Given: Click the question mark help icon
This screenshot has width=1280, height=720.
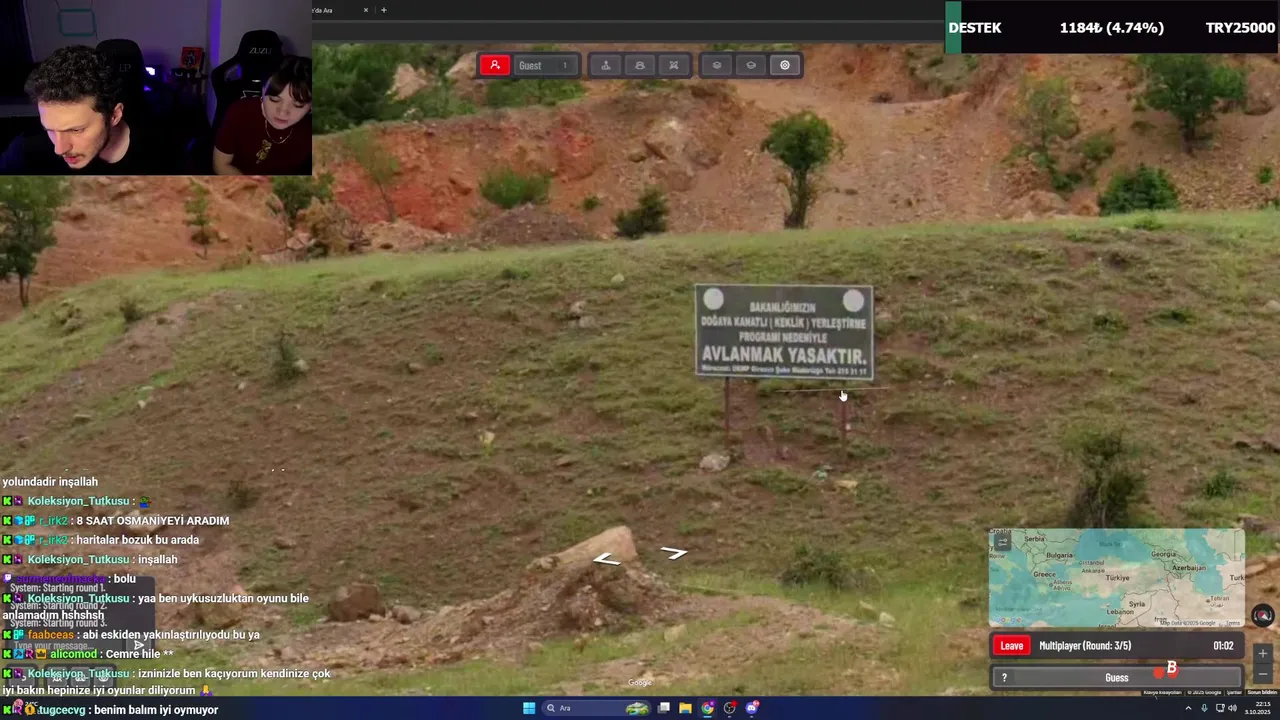Looking at the screenshot, I should click(x=1004, y=678).
